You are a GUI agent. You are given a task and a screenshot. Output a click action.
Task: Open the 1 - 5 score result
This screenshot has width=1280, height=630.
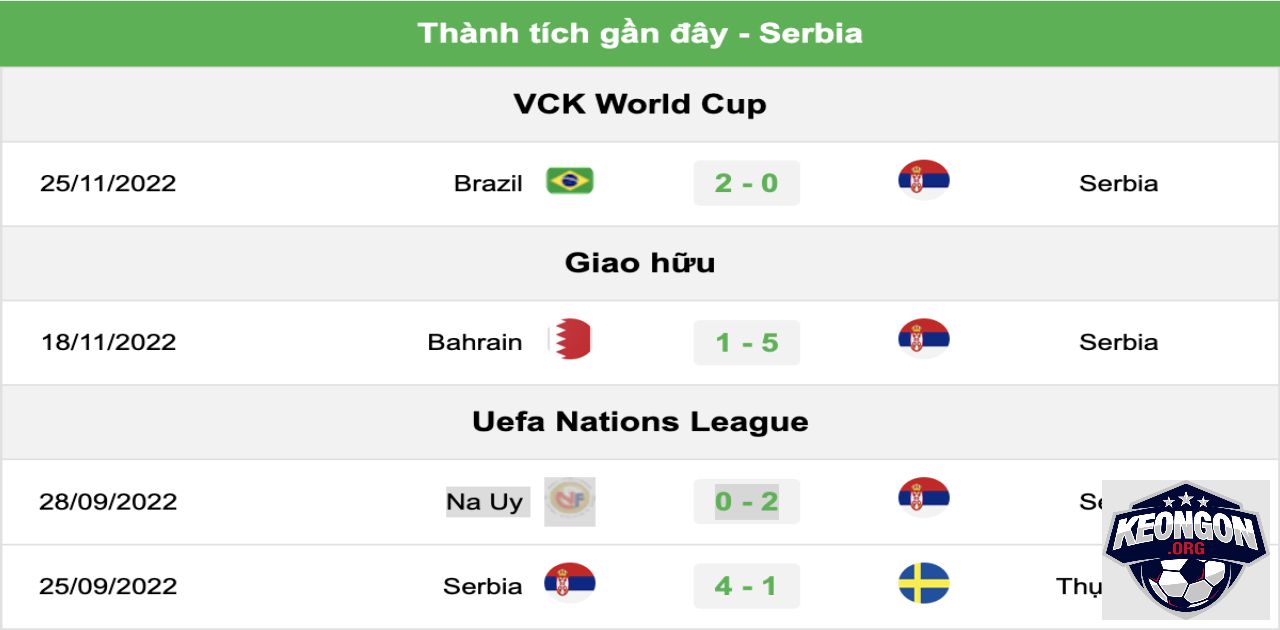[747, 342]
